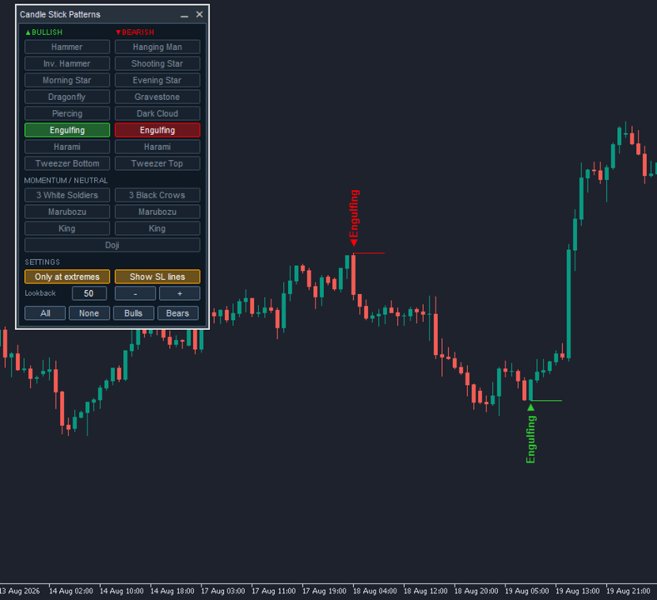Screen dimensions: 657x600
Task: Enable the Gravestone pattern
Action: [x=157, y=97]
